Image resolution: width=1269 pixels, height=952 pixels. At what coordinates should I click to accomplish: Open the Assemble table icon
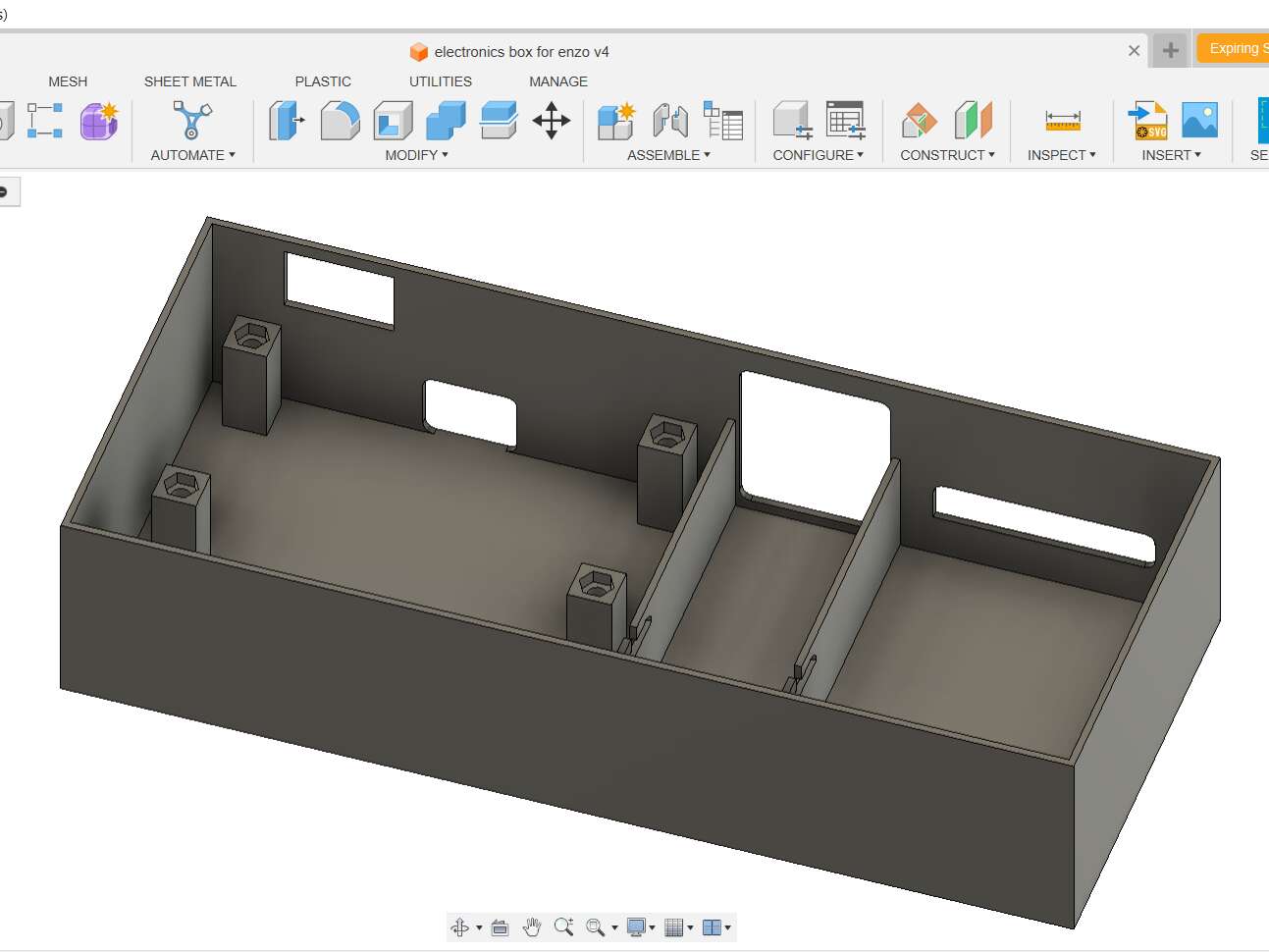pos(723,121)
